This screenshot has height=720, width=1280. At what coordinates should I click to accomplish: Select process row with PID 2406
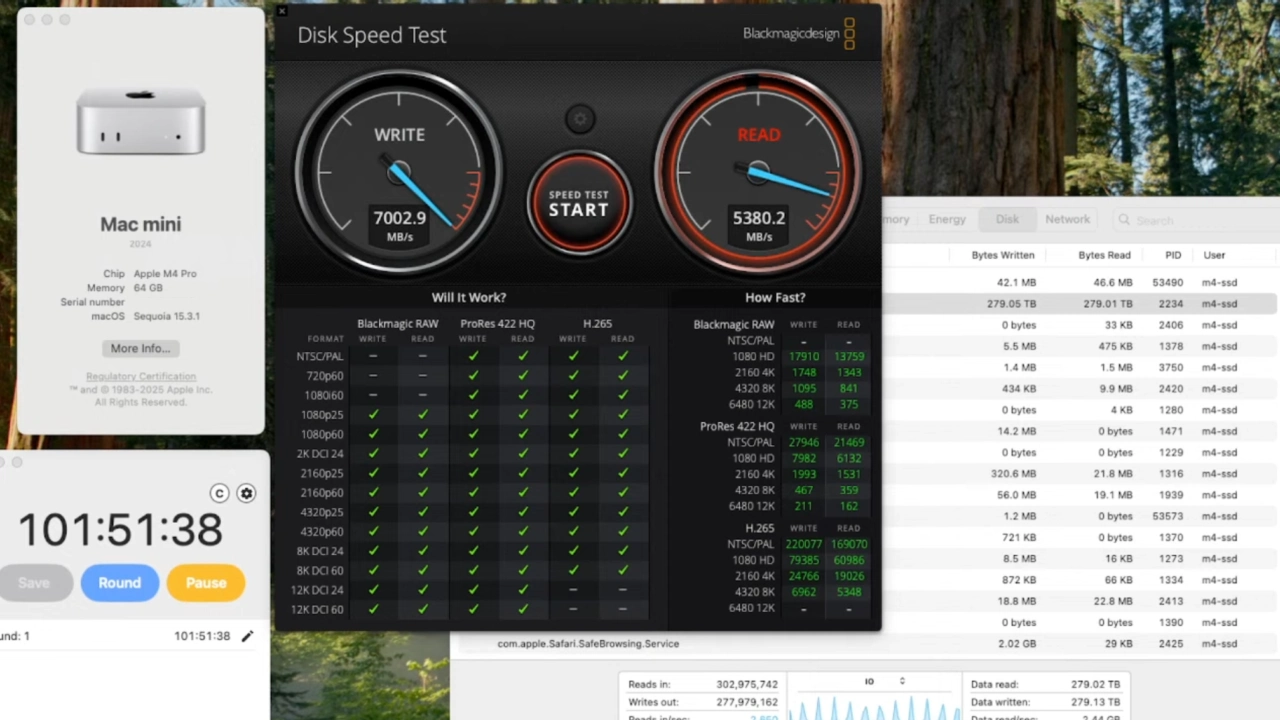click(1078, 325)
